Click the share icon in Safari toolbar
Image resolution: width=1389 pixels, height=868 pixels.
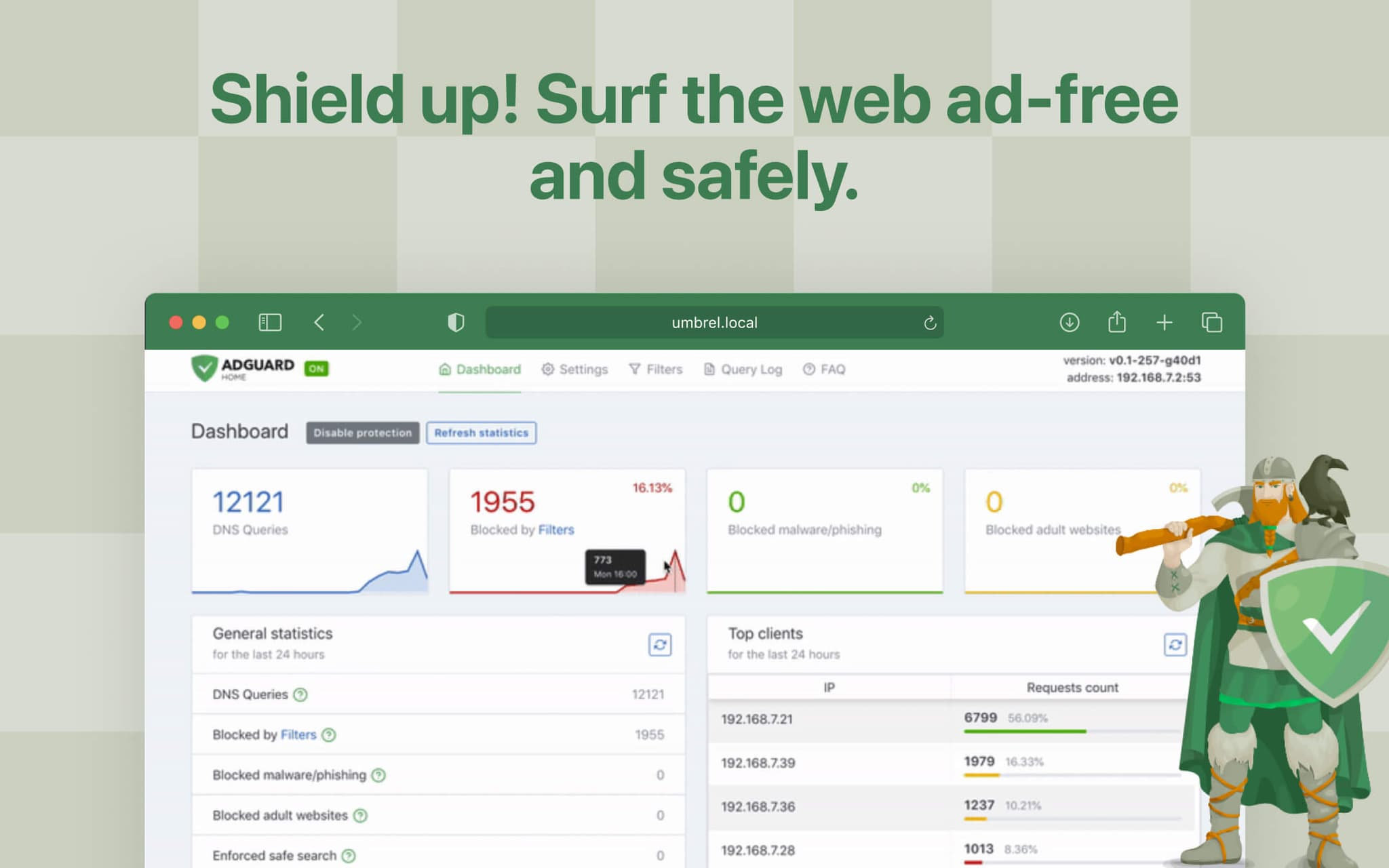click(1116, 323)
